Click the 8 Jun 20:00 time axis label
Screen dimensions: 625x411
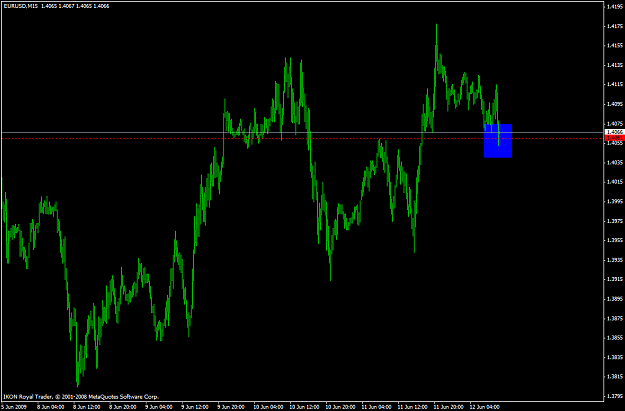tap(123, 407)
